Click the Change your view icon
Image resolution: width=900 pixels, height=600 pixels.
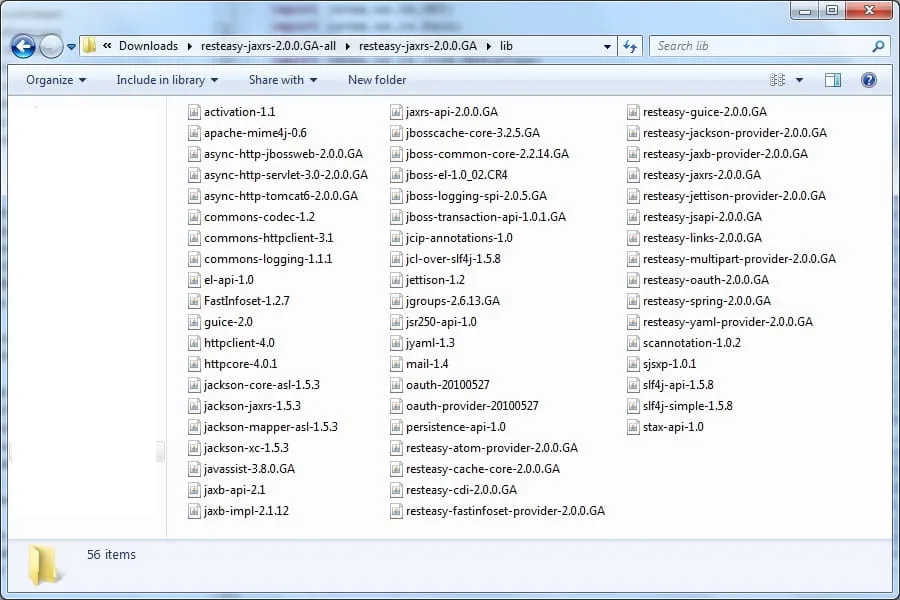[x=777, y=80]
